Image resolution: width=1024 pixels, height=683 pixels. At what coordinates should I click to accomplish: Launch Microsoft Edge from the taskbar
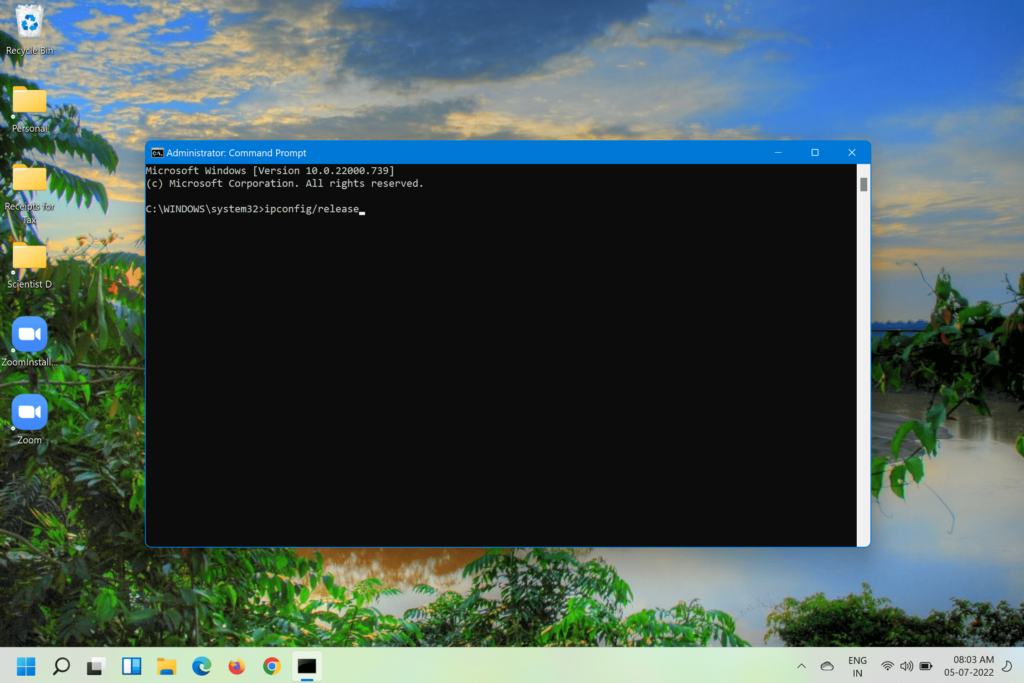pos(202,666)
